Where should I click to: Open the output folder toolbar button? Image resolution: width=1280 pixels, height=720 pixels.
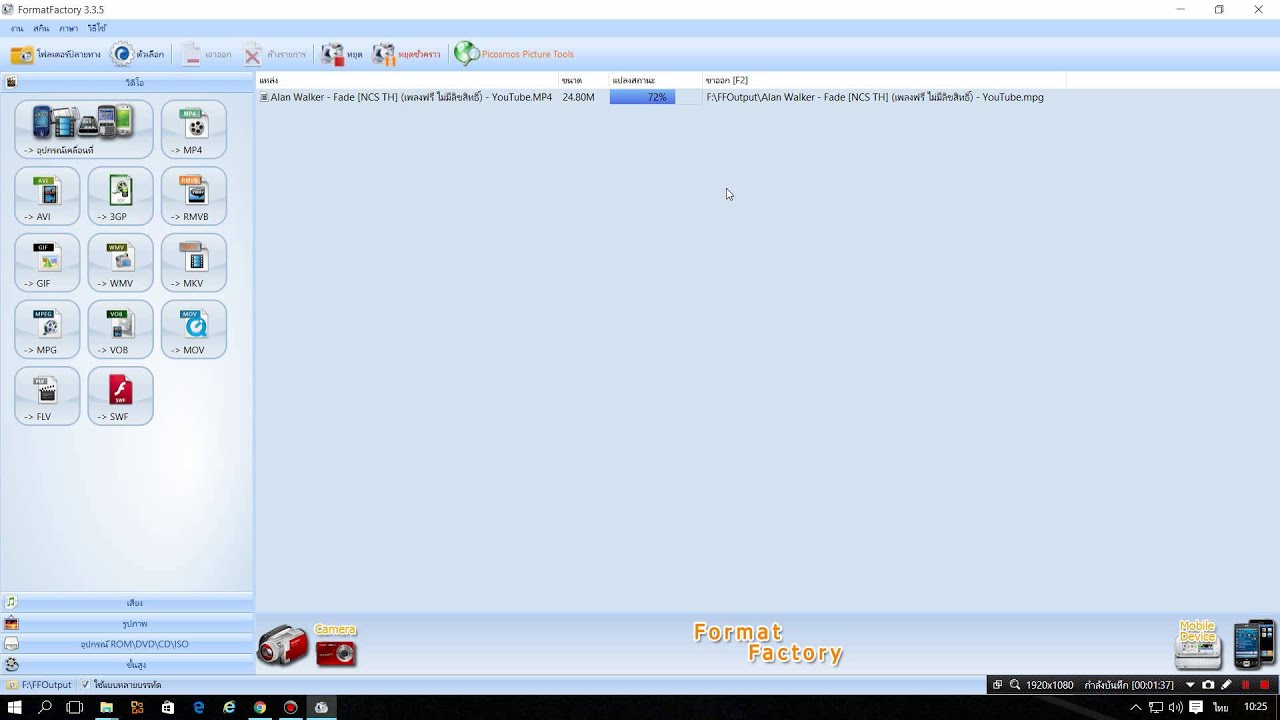(x=55, y=54)
